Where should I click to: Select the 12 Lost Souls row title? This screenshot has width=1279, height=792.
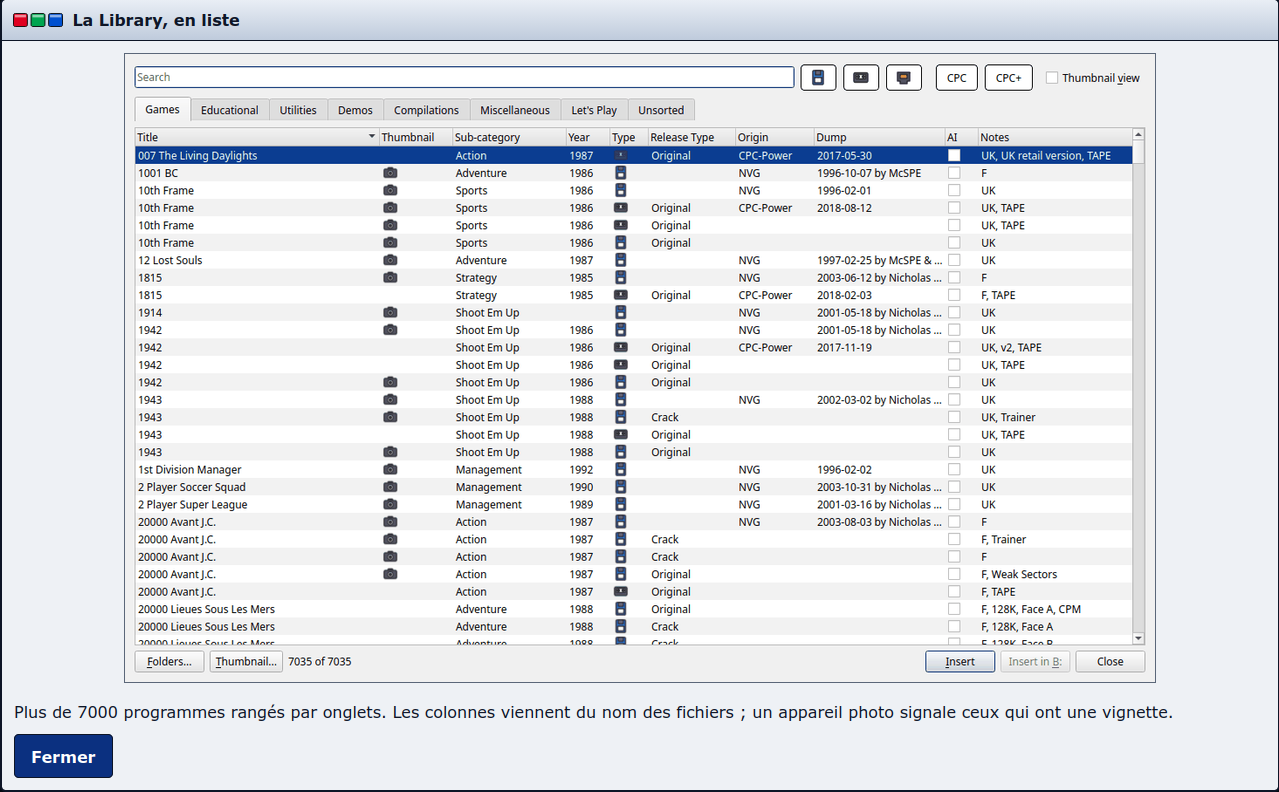[x=170, y=260]
